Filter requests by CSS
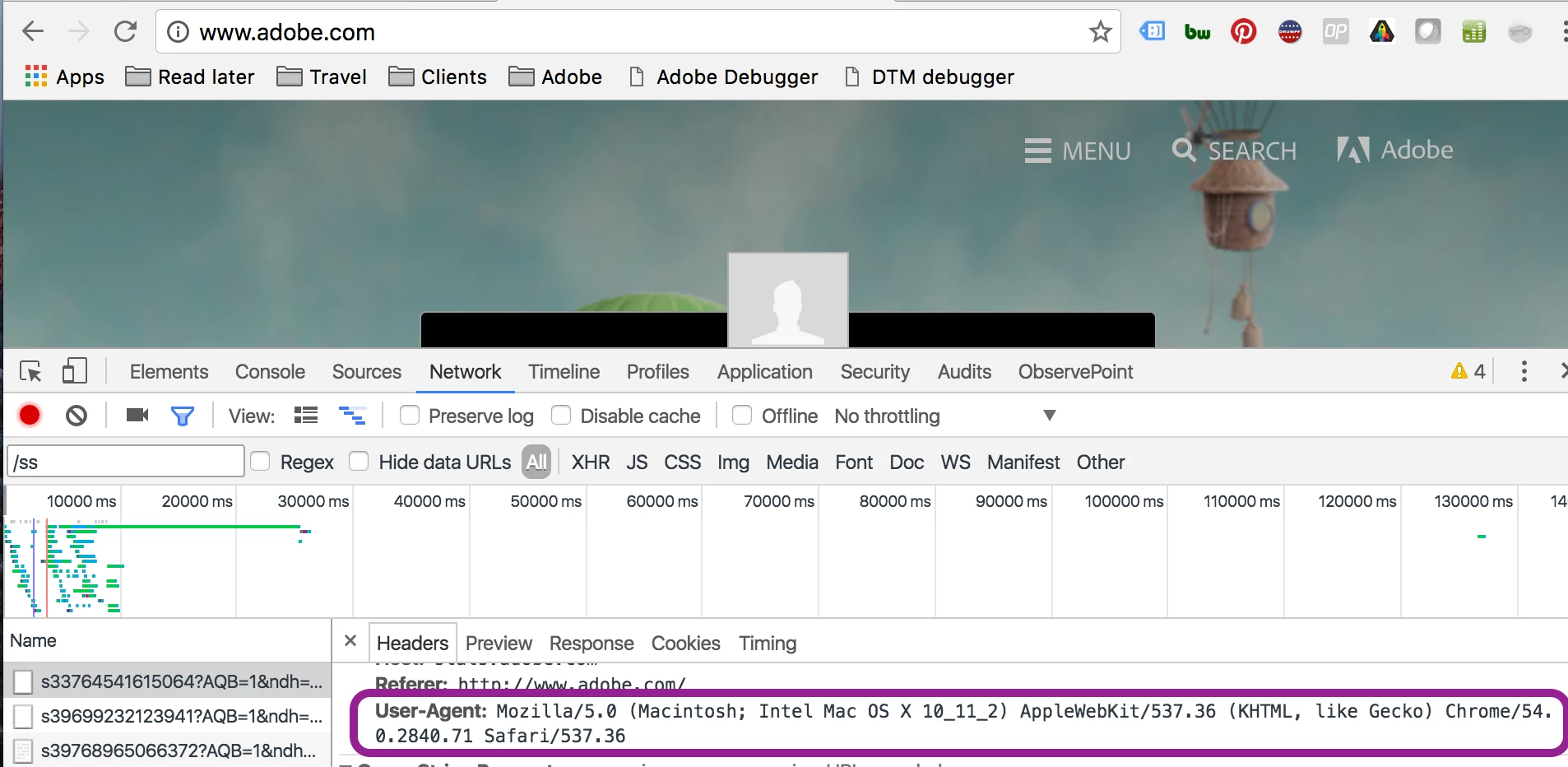Screen dimensions: 1568x767 pos(683,463)
